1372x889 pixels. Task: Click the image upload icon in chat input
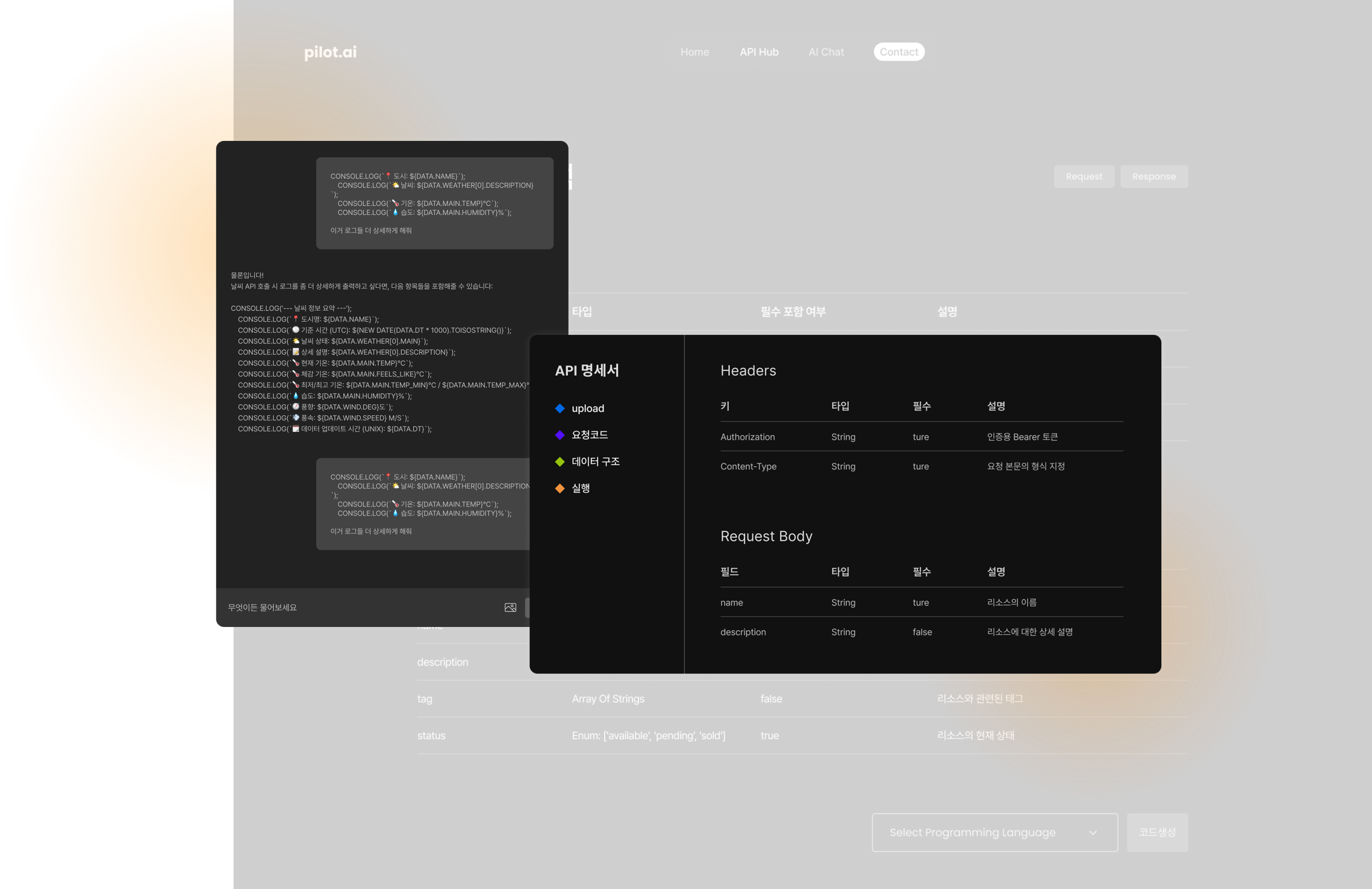(x=510, y=607)
